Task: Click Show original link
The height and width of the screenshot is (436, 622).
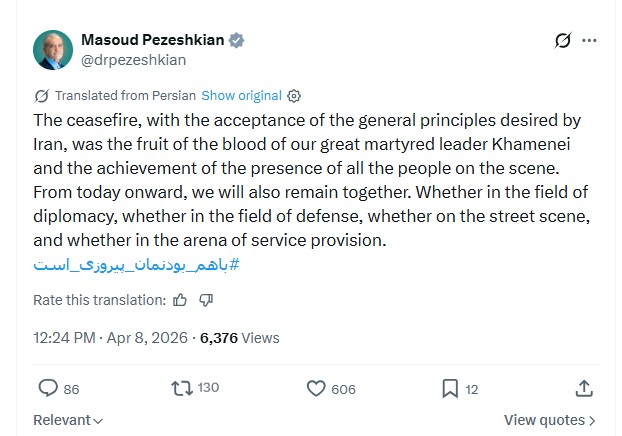Action: (241, 96)
